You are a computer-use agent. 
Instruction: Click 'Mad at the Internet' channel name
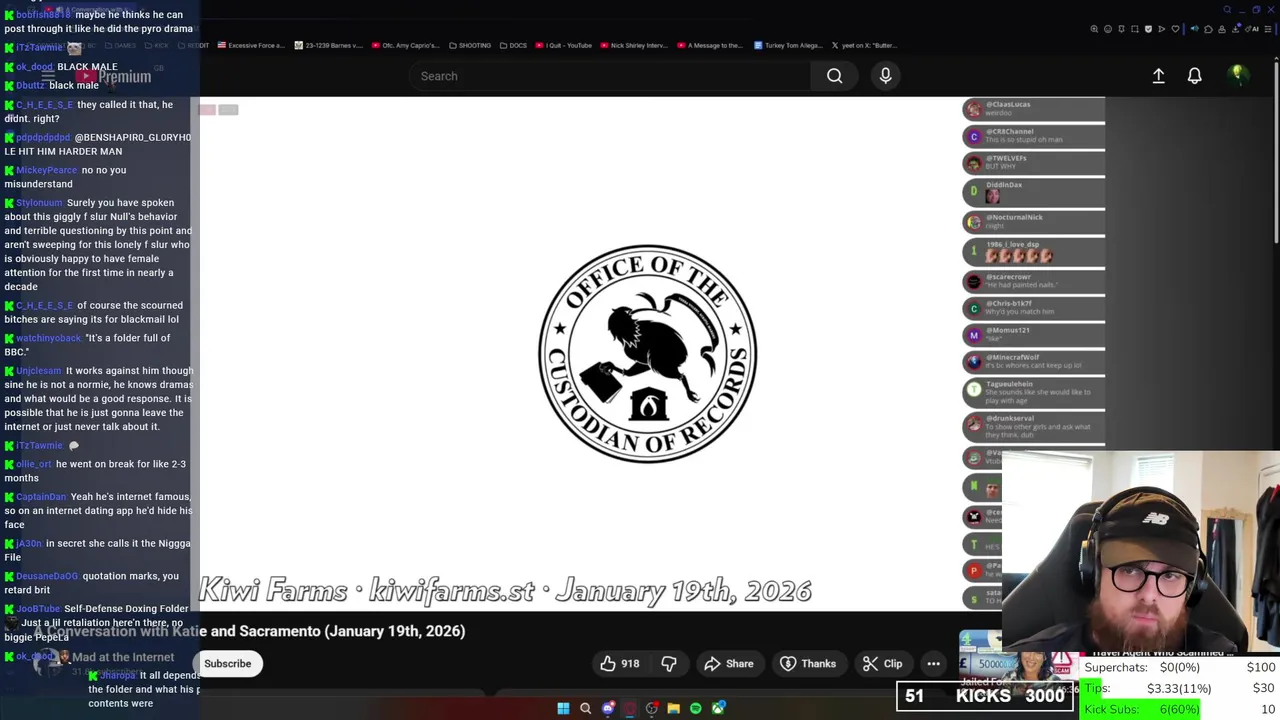[x=123, y=657]
